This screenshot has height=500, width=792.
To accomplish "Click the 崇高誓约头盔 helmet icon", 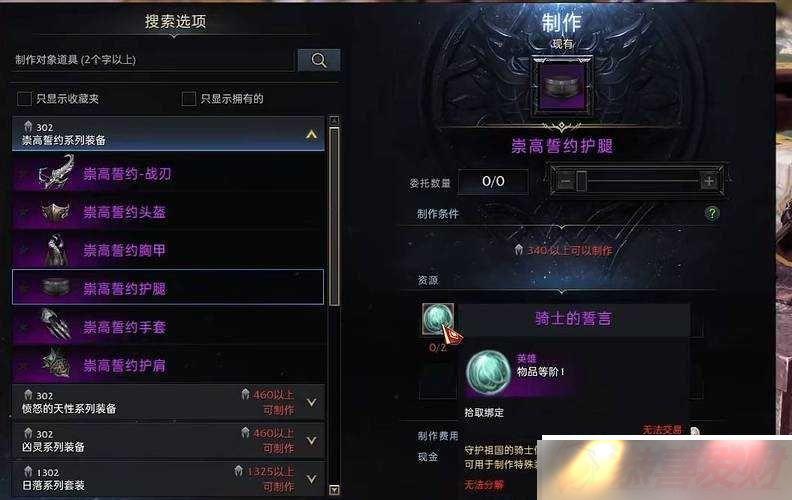I will click(56, 212).
